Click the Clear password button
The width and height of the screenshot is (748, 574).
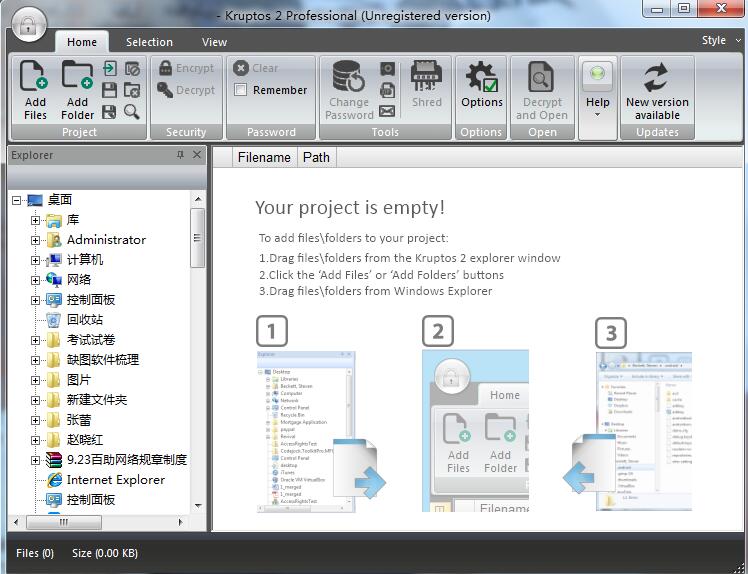click(256, 68)
